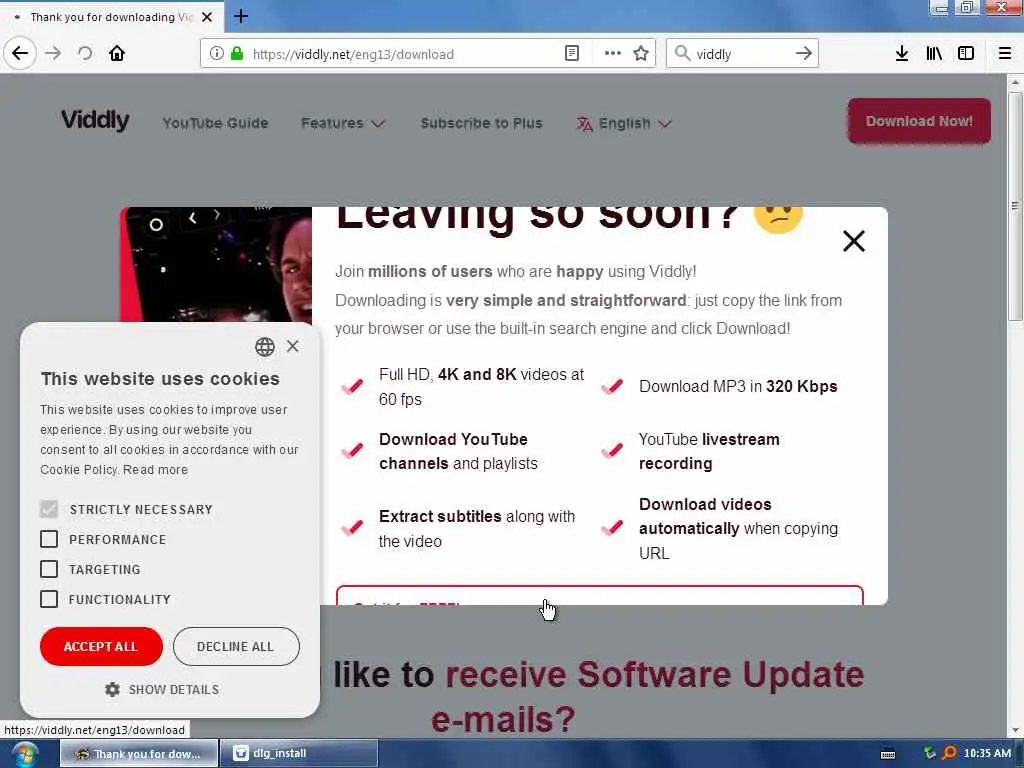Toggle the sidebar icon in toolbar
Screen dimensions: 1024x768
pyautogui.click(x=966, y=54)
